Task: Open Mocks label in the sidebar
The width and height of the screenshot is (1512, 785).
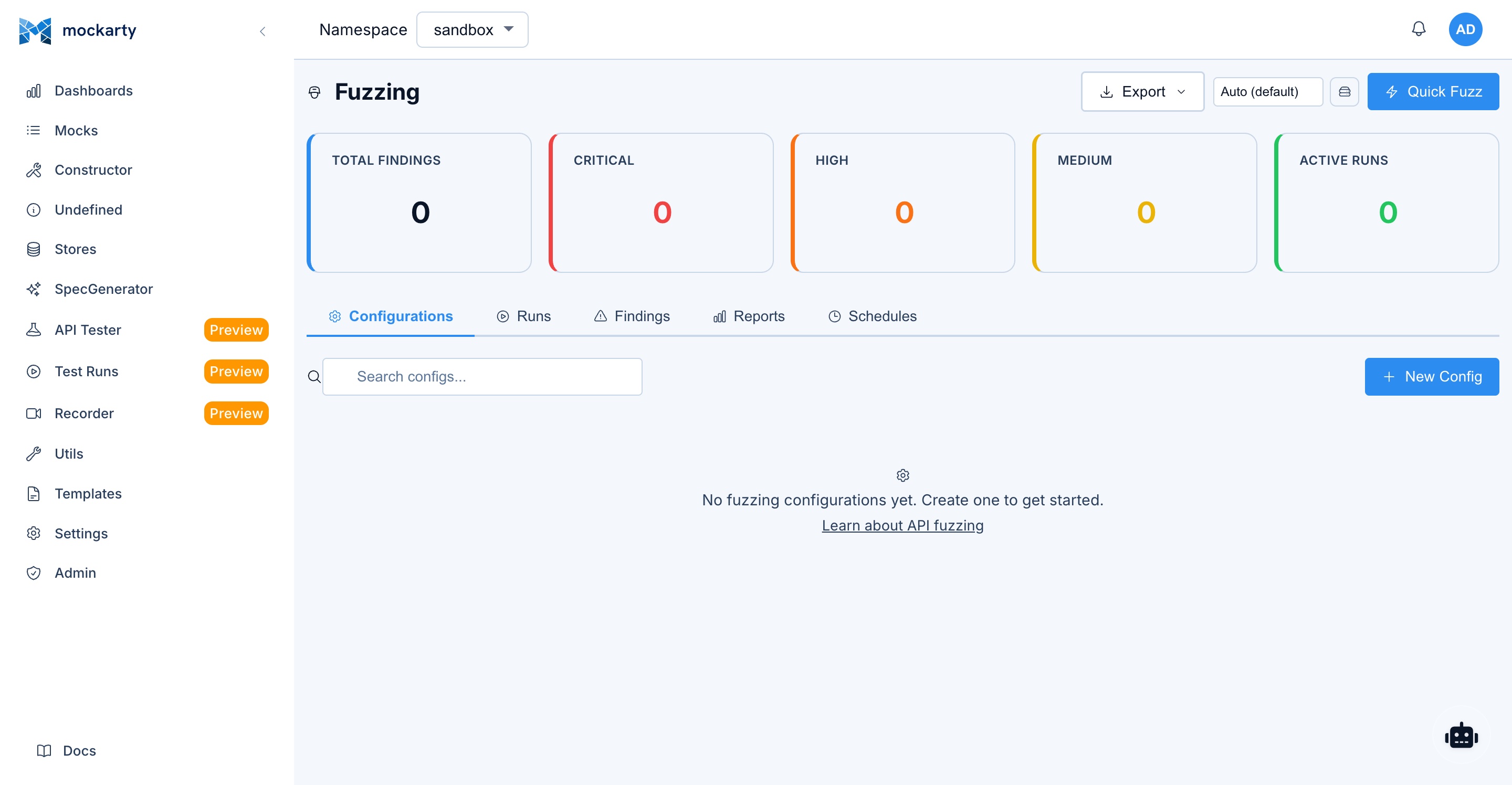Action: (76, 130)
